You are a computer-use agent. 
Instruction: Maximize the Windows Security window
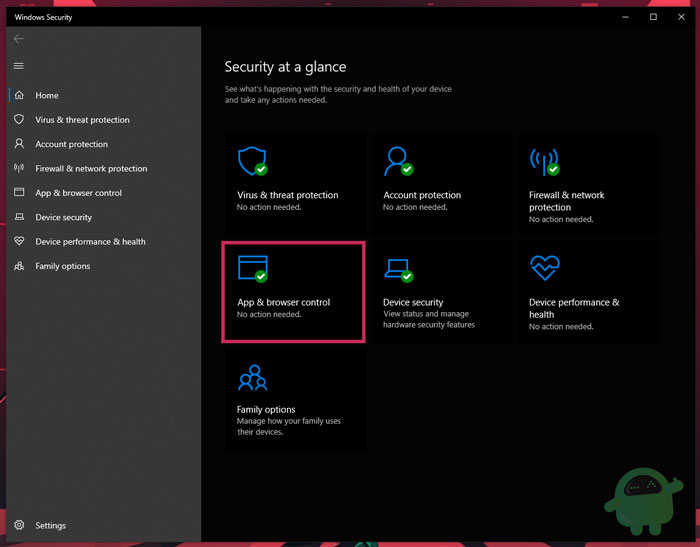pos(653,17)
